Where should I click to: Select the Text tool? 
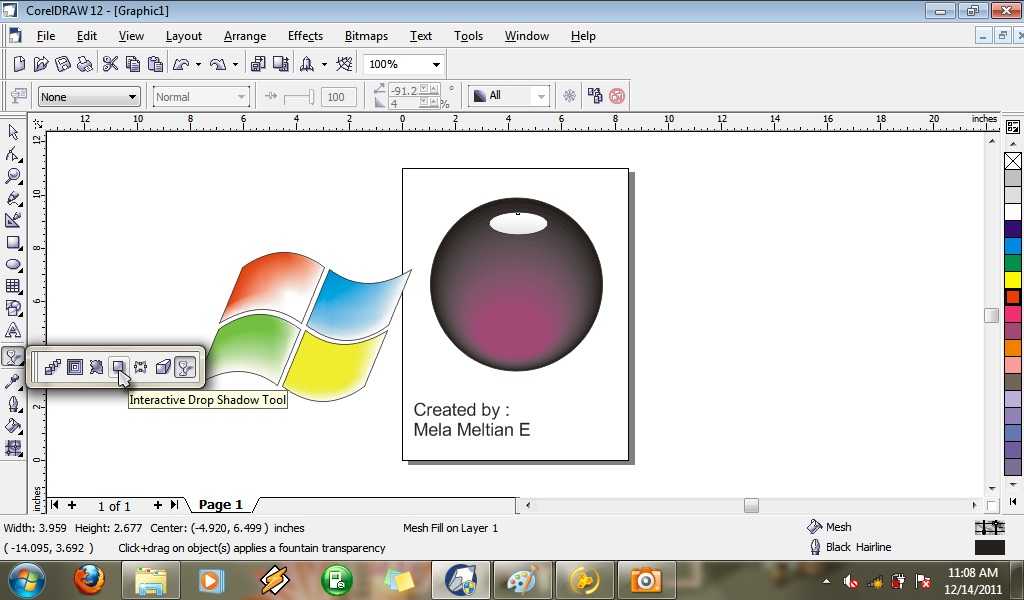point(13,330)
